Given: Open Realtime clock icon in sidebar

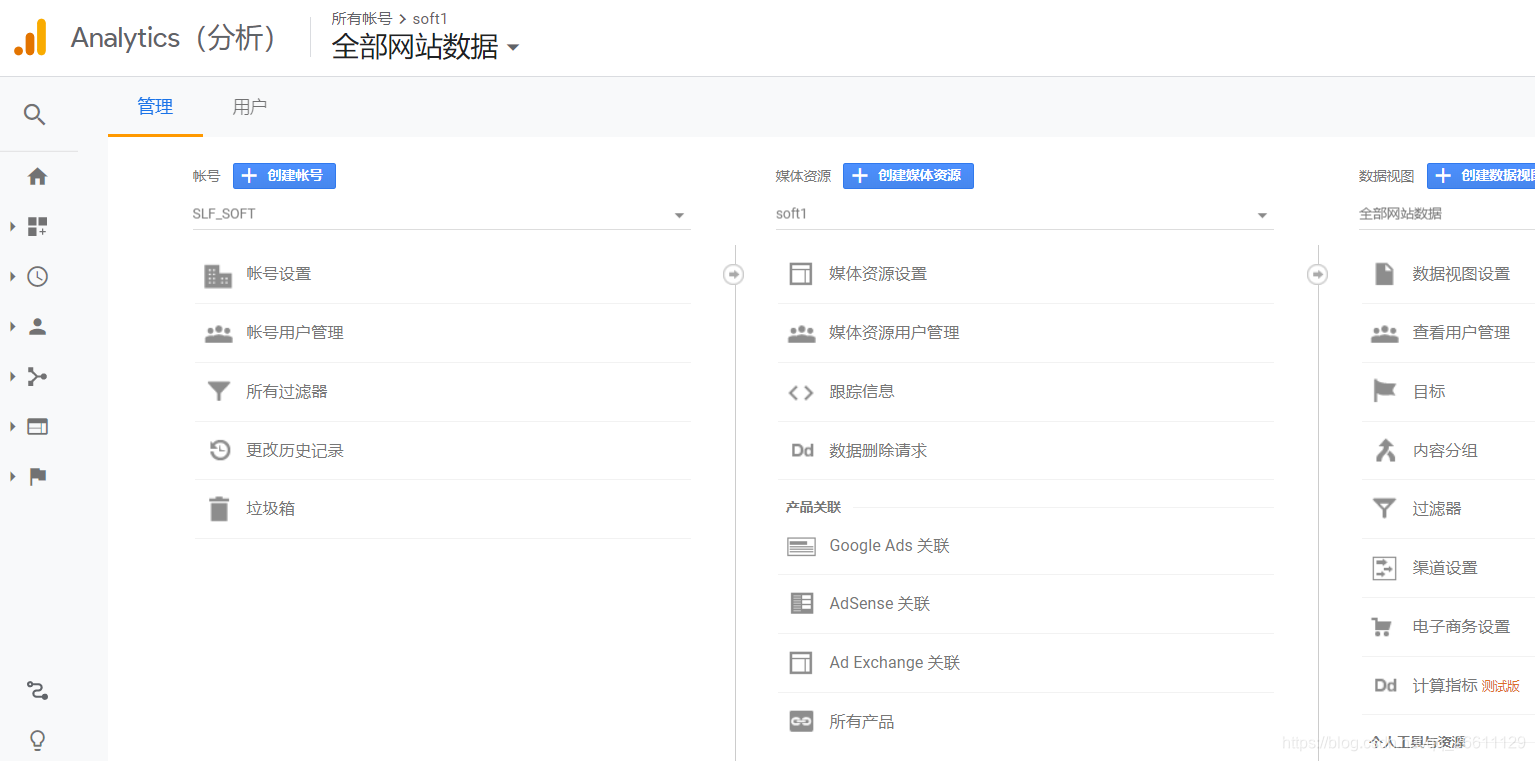Looking at the screenshot, I should pyautogui.click(x=37, y=277).
